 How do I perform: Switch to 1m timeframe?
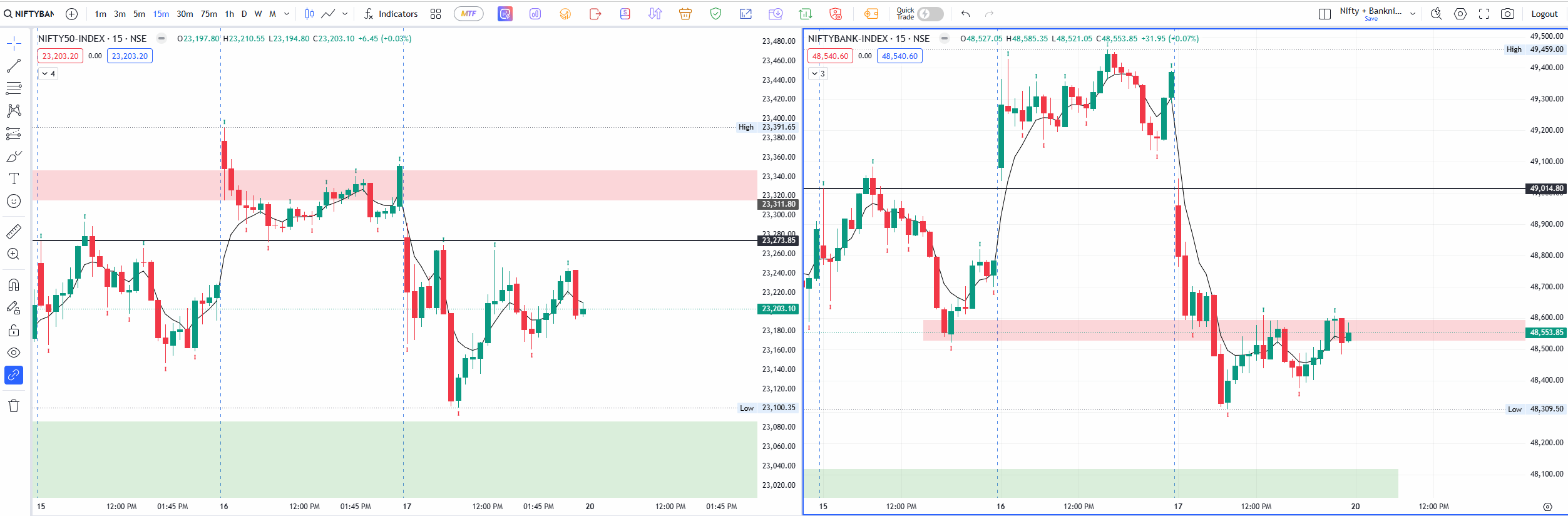point(101,14)
